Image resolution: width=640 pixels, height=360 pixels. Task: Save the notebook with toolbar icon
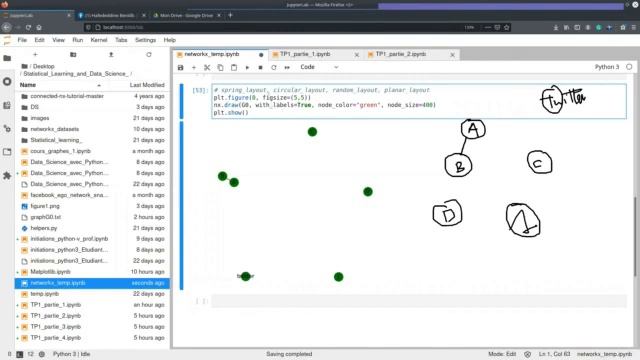coord(180,67)
